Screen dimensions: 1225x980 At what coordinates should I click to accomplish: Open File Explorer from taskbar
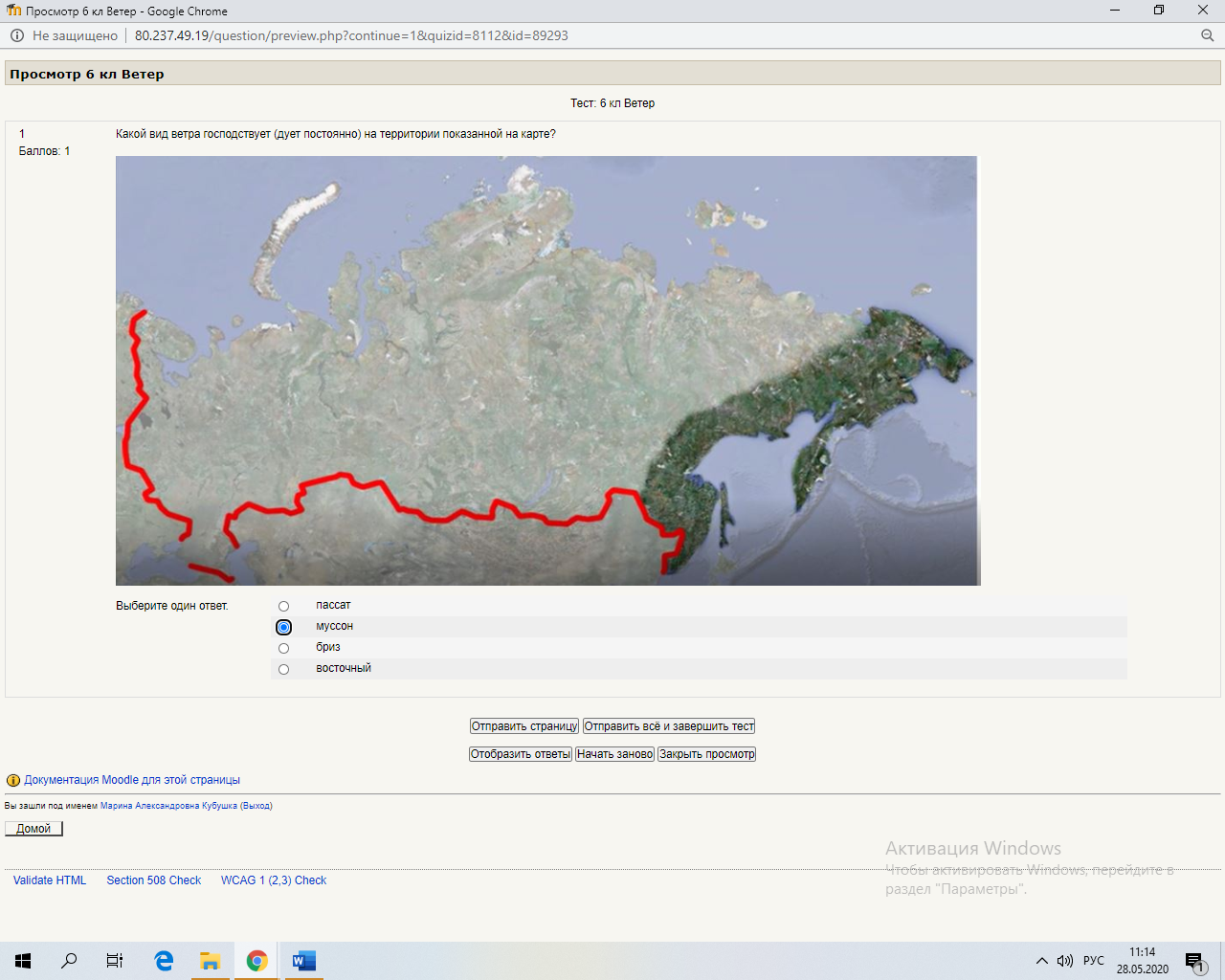(210, 961)
